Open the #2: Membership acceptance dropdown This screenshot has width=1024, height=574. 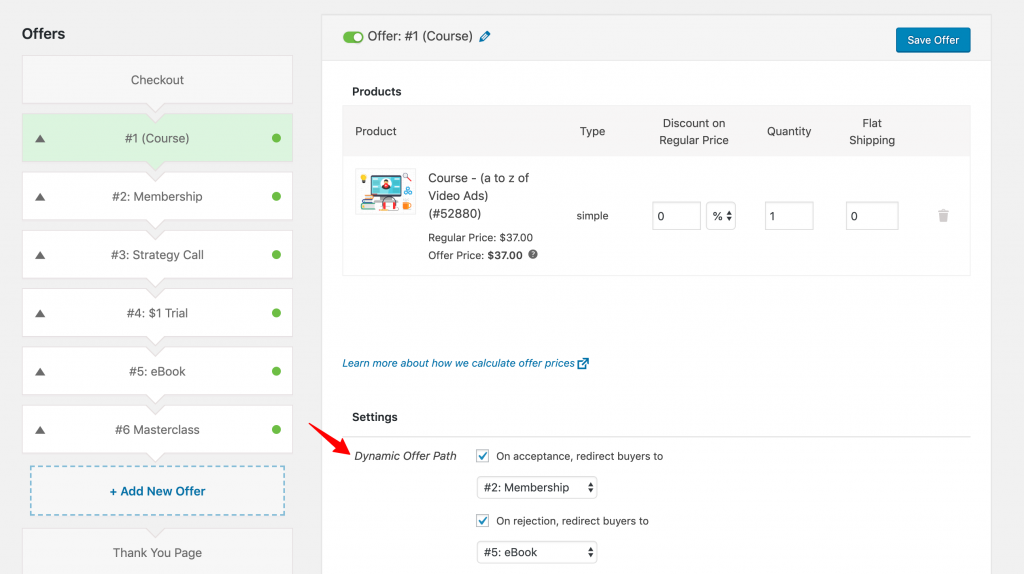click(x=537, y=487)
